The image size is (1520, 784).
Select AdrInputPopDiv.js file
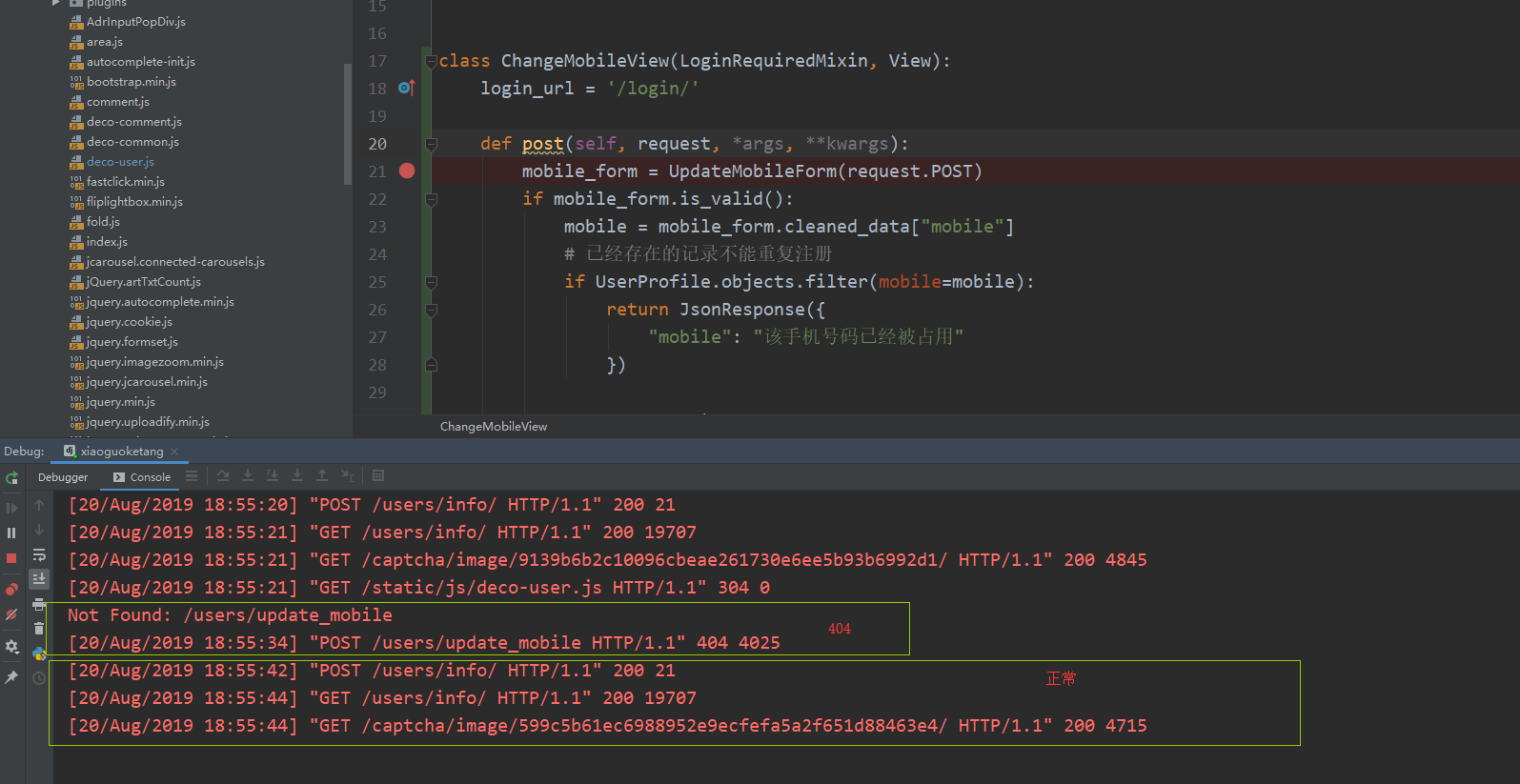[135, 22]
